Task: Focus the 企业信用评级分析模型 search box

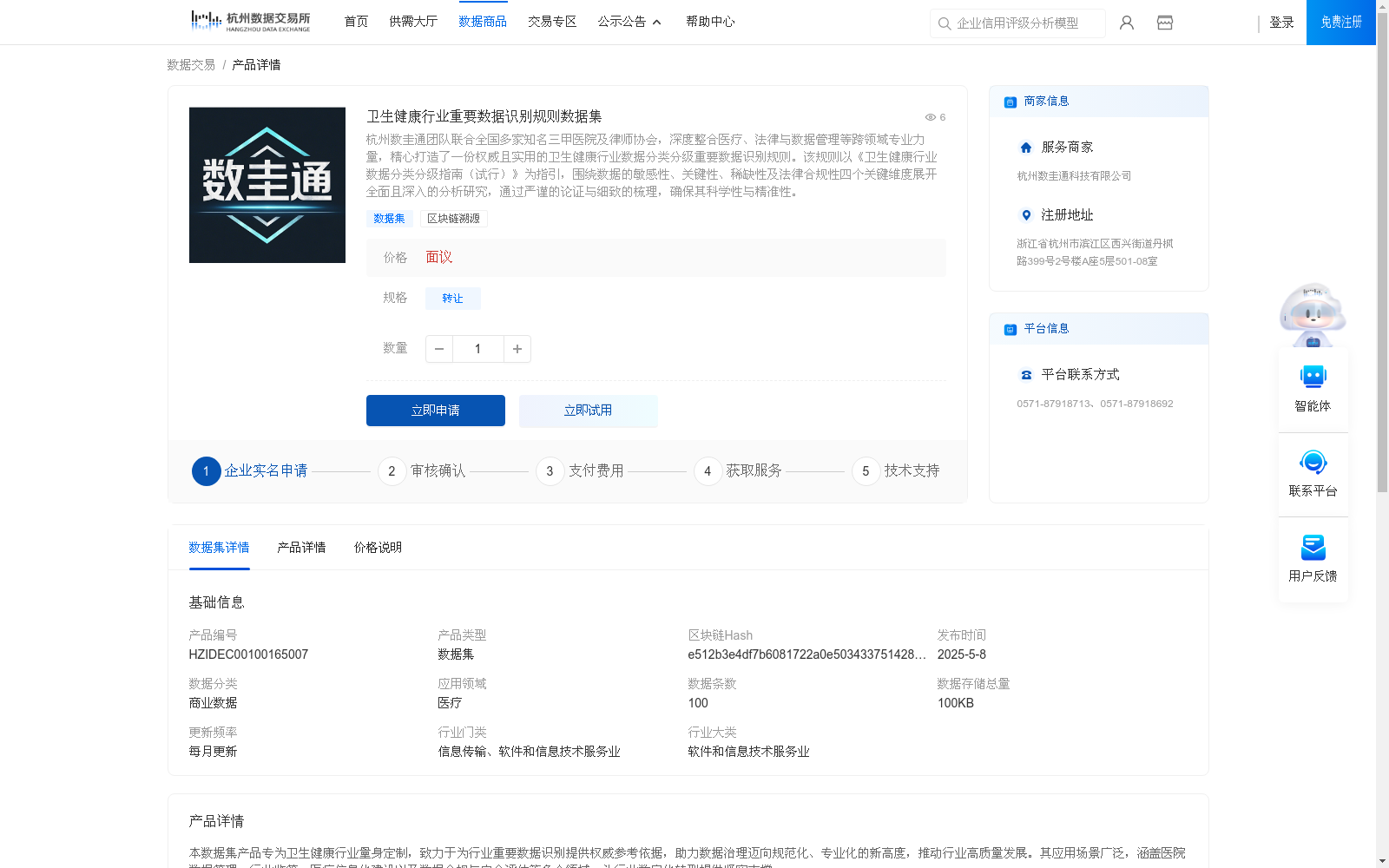Action: click(x=1017, y=23)
